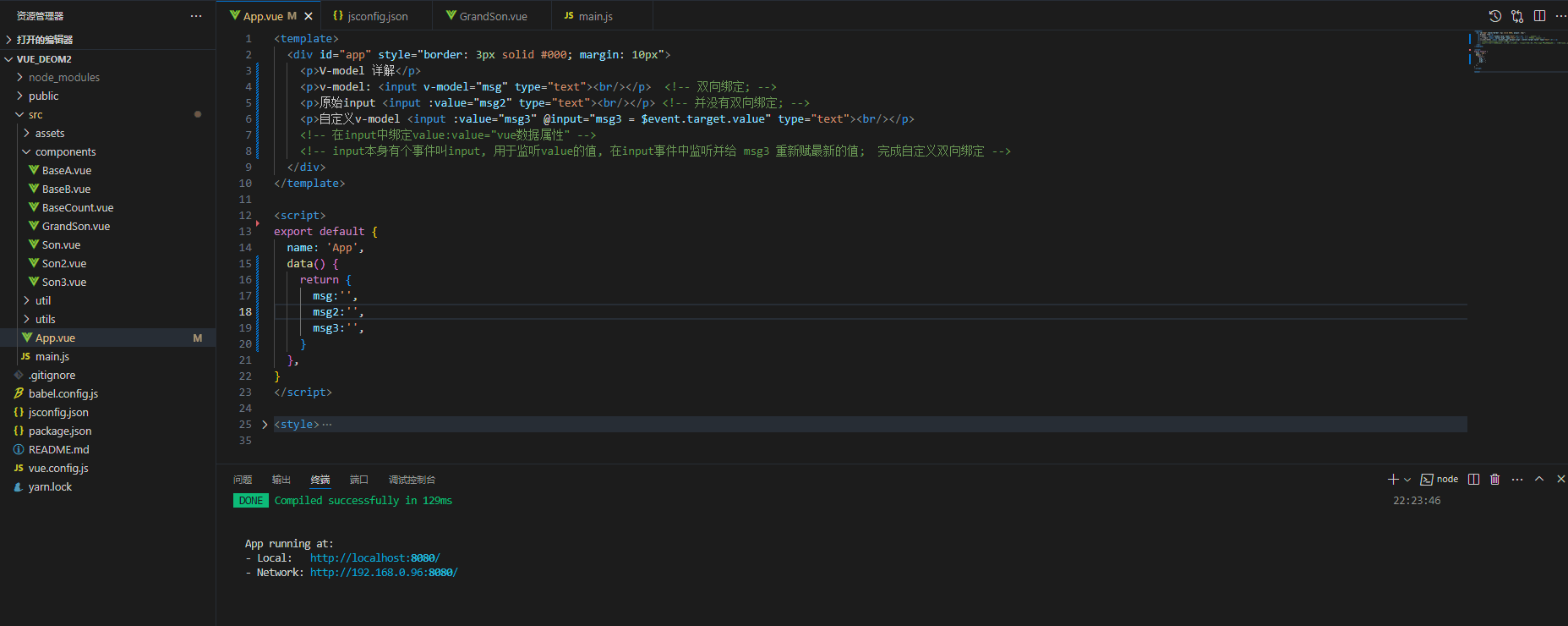
Task: Open the new terminal launch profile dropdown
Action: pyautogui.click(x=1407, y=480)
